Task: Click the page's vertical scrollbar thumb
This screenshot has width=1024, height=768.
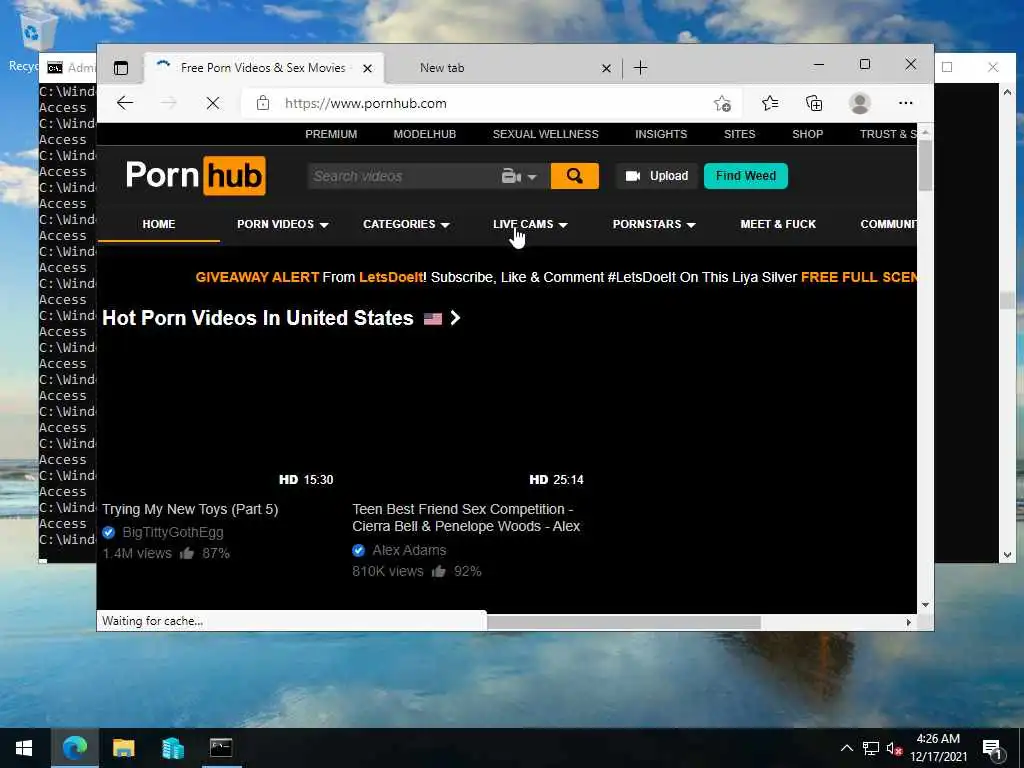Action: pyautogui.click(x=925, y=167)
